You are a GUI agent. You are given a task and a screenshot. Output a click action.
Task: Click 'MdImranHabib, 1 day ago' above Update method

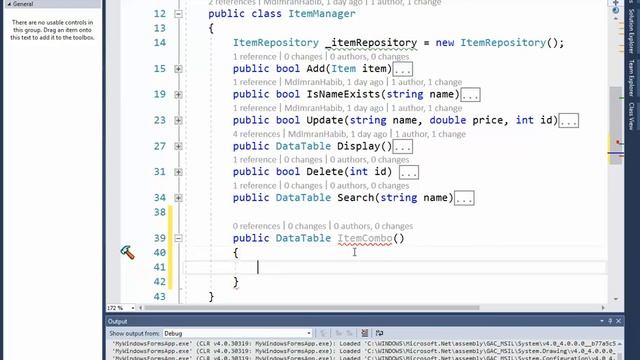point(333,108)
